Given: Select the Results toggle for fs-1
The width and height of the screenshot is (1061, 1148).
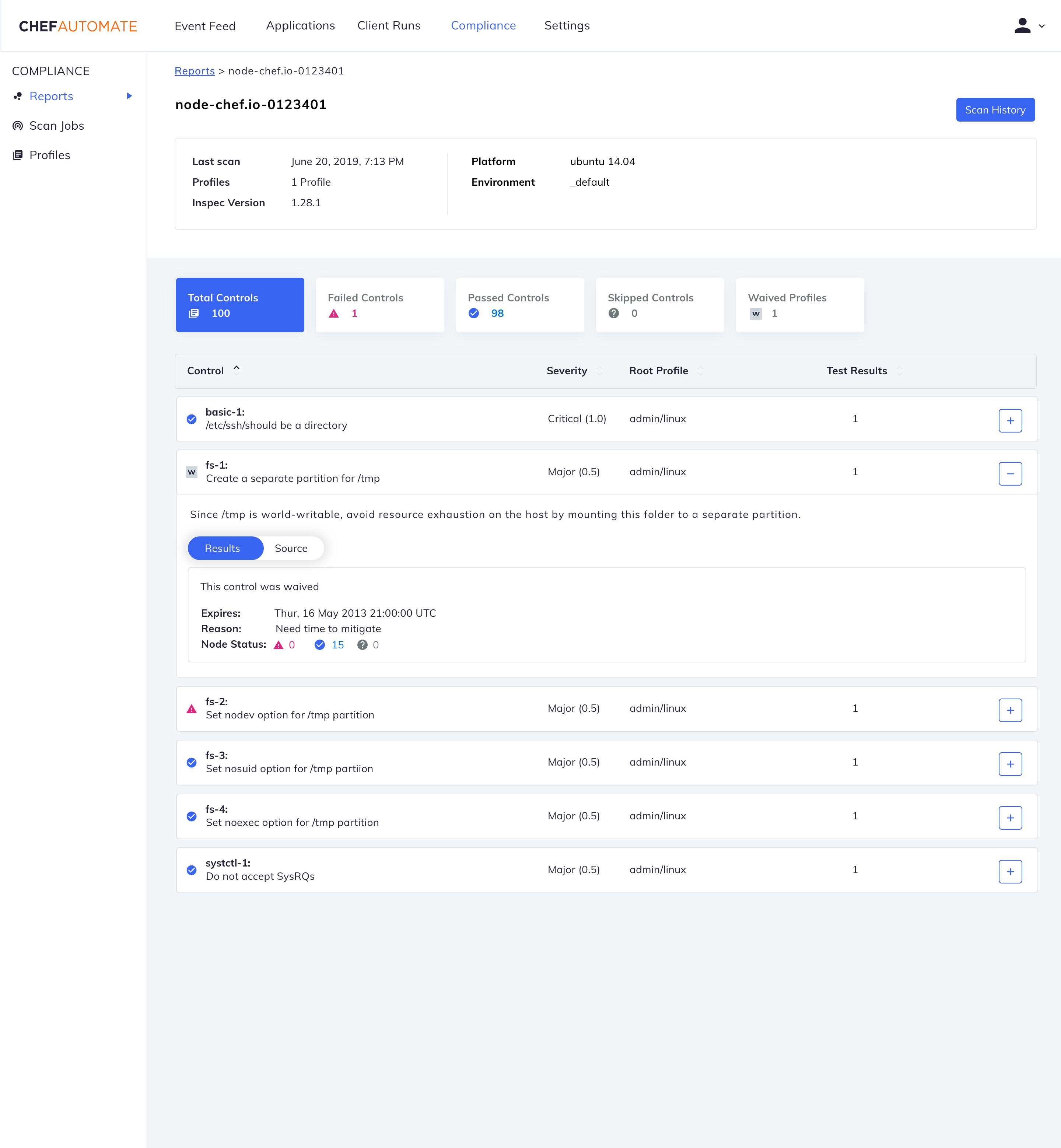Looking at the screenshot, I should tap(224, 548).
